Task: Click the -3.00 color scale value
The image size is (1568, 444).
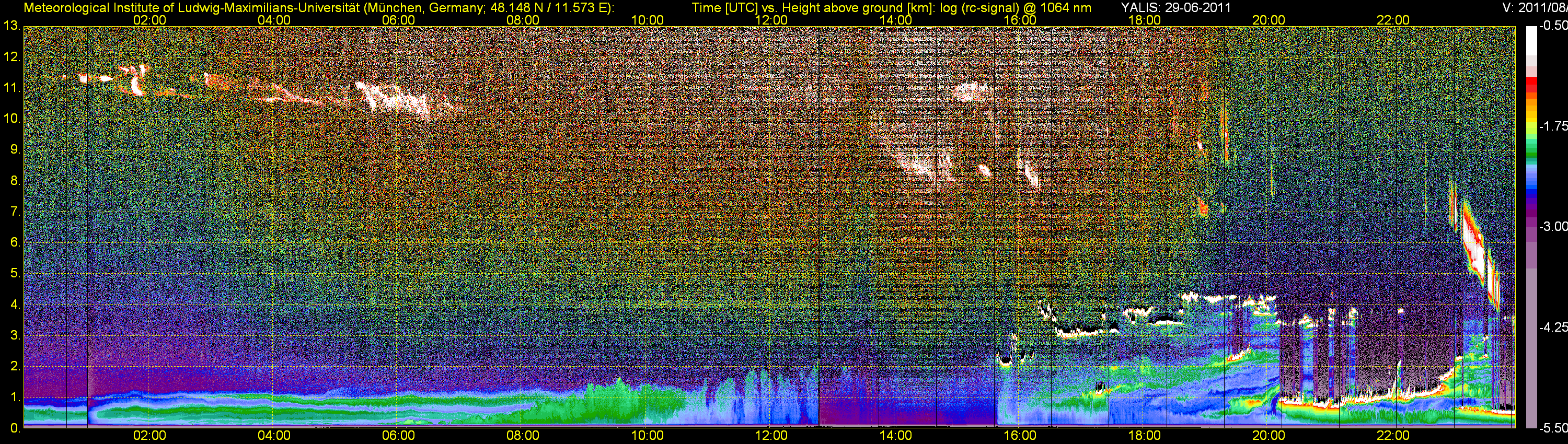Action: tap(1553, 227)
